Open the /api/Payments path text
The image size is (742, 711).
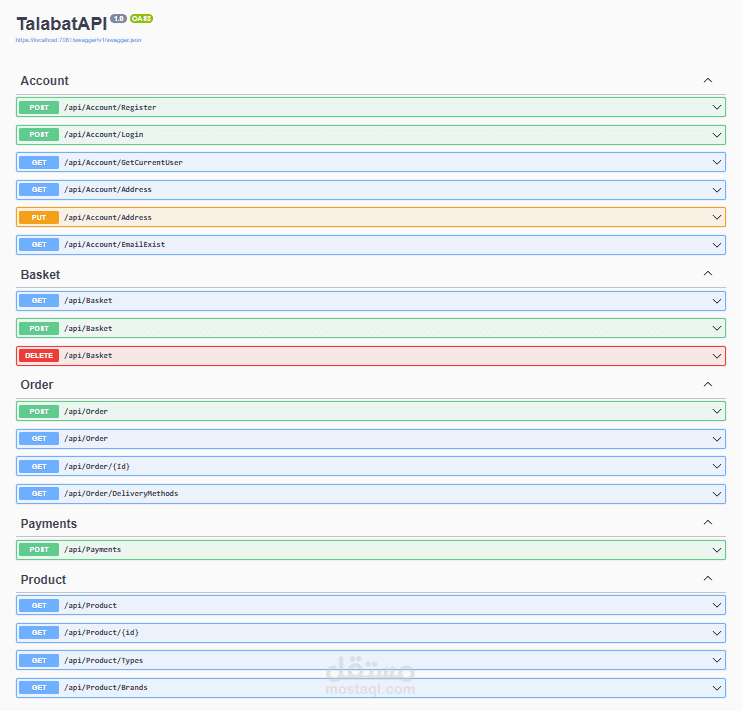pyautogui.click(x=93, y=550)
